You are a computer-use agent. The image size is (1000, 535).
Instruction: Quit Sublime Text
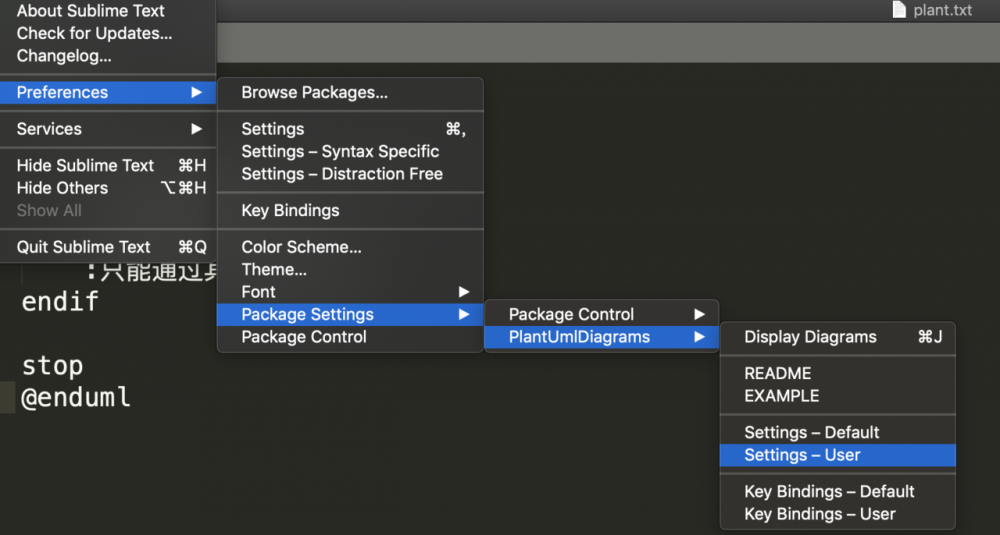tap(84, 247)
